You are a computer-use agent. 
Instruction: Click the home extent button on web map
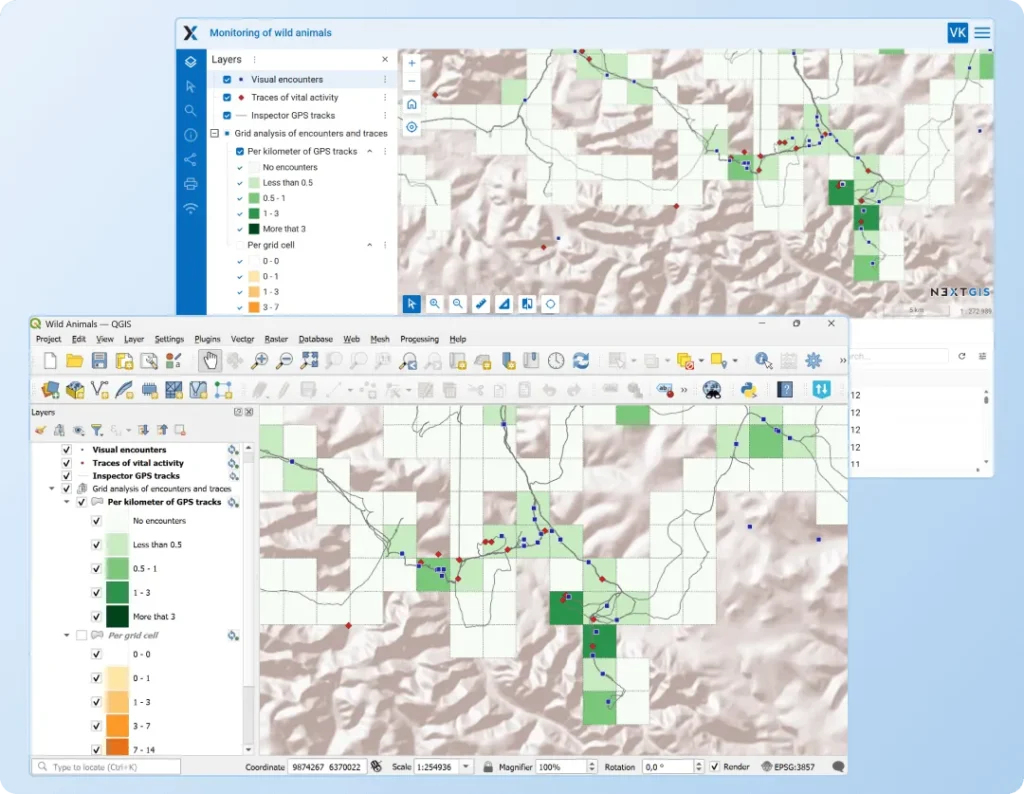(x=411, y=104)
